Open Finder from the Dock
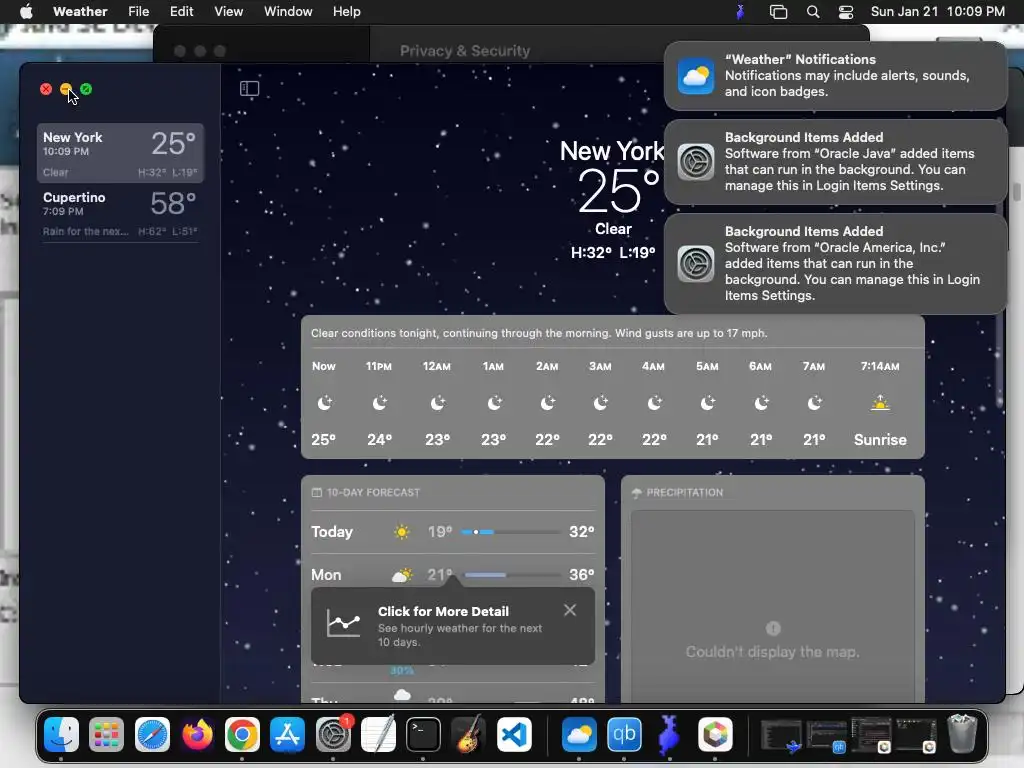The height and width of the screenshot is (768, 1024). coord(61,734)
